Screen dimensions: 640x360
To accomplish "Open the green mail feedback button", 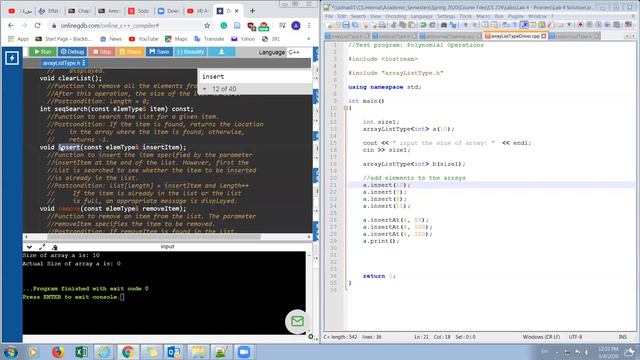I will click(x=297, y=322).
